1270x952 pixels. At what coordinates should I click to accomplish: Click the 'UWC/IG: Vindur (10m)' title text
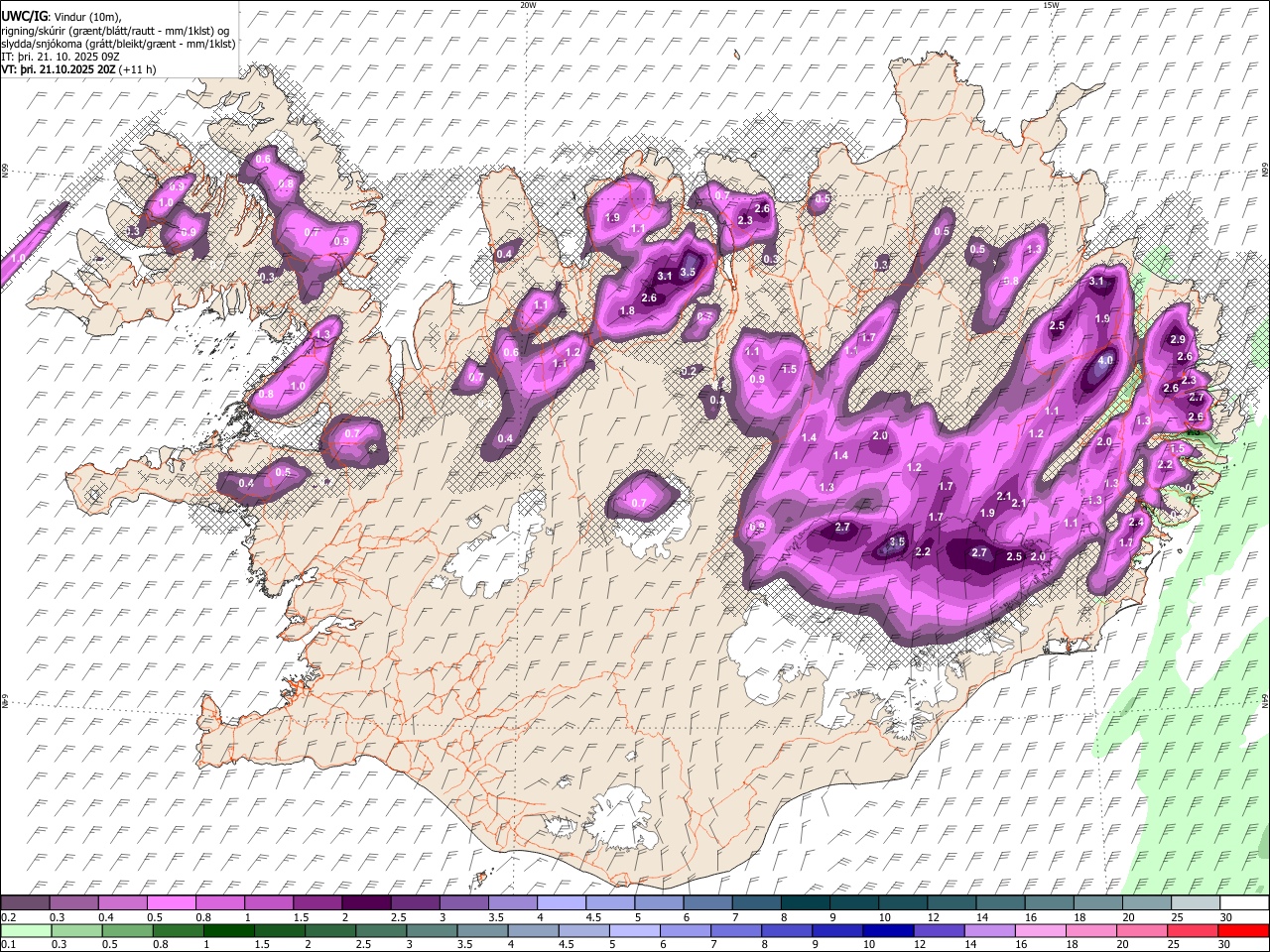(x=62, y=16)
